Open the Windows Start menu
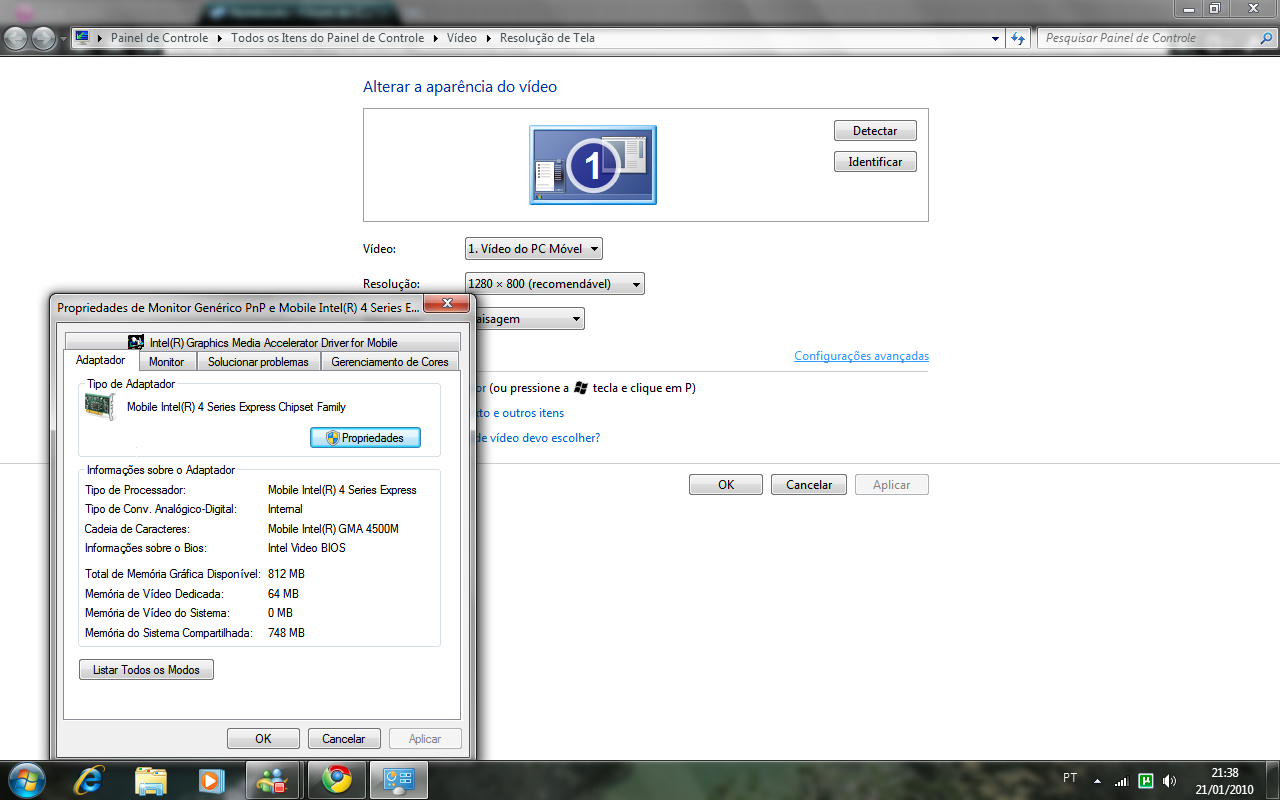The width and height of the screenshot is (1280, 800). click(x=25, y=780)
